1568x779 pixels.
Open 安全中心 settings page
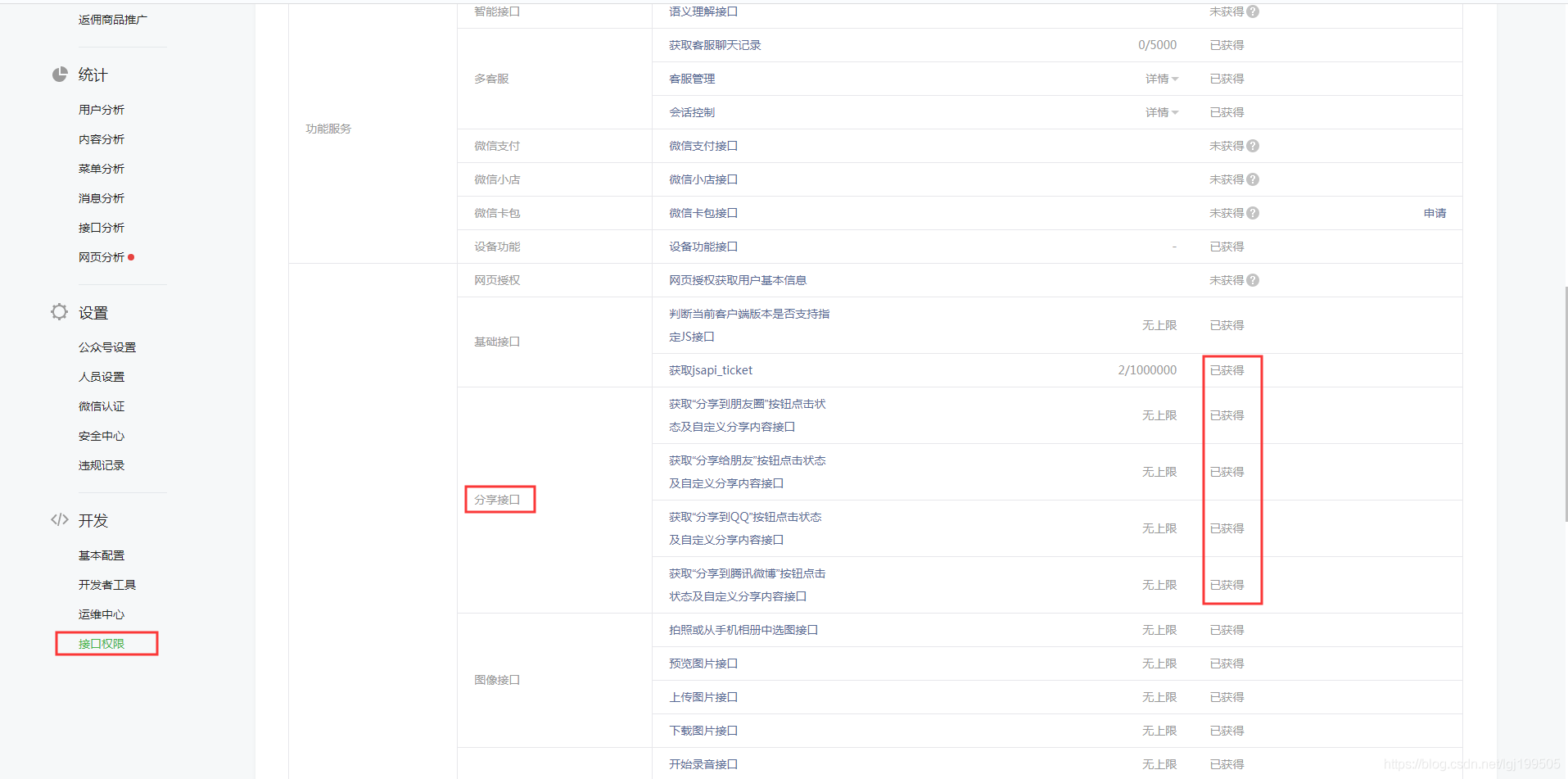[x=101, y=435]
